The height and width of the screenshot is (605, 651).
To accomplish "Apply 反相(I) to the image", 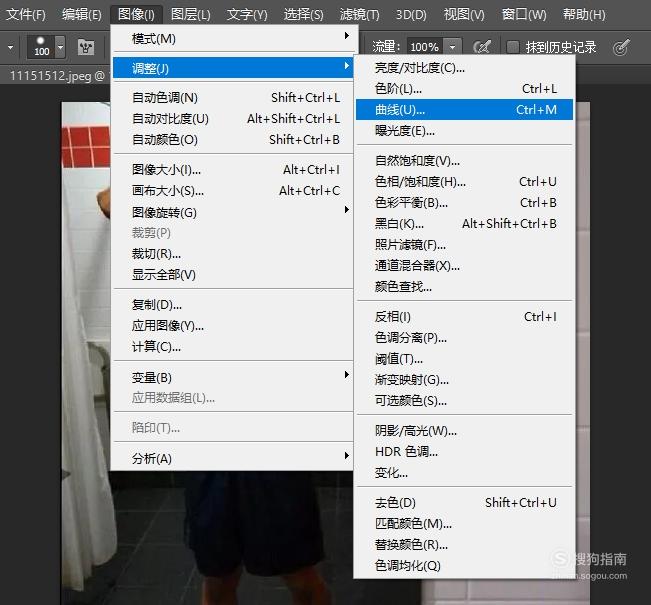I will click(464, 317).
